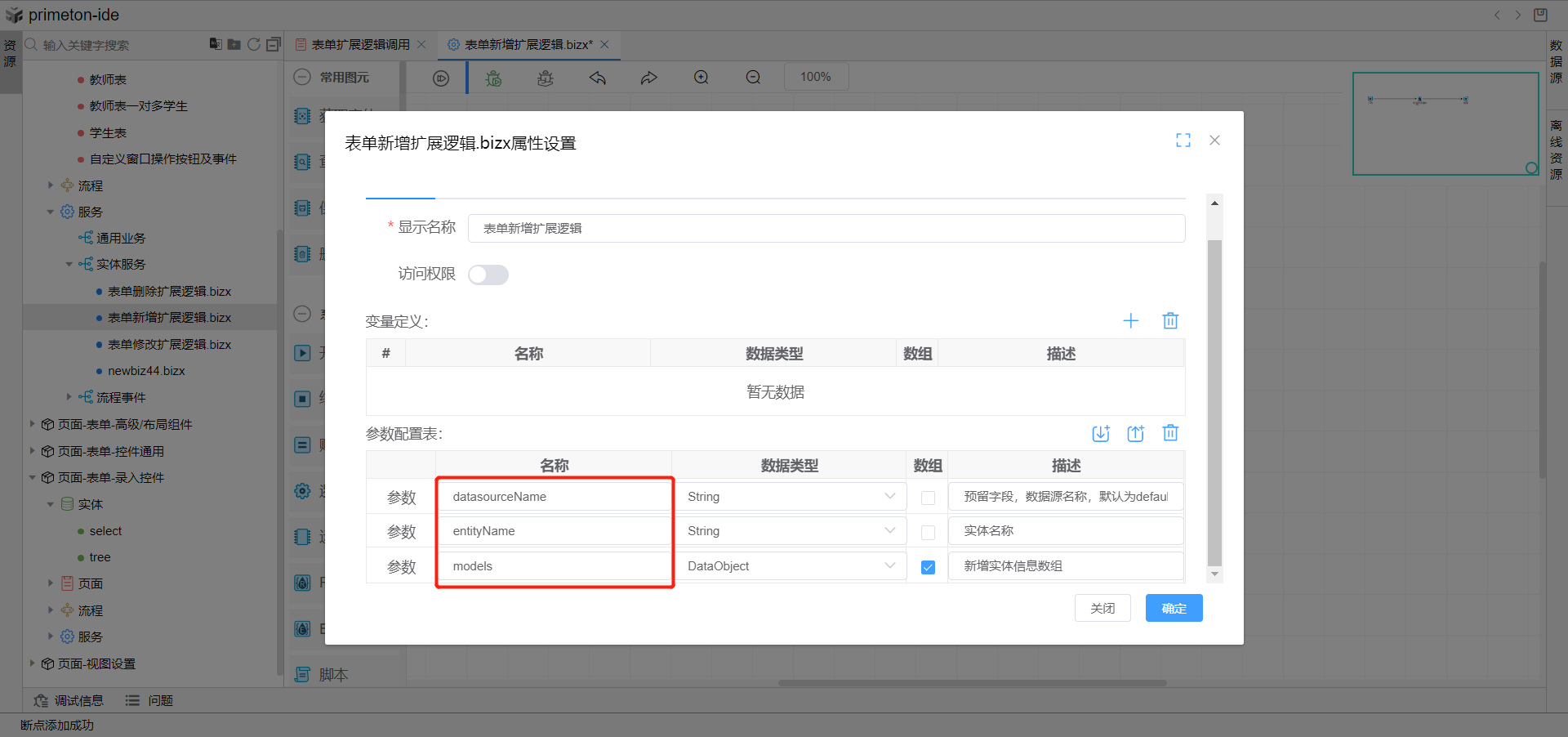Check array box for datasourceName parameter

928,498
